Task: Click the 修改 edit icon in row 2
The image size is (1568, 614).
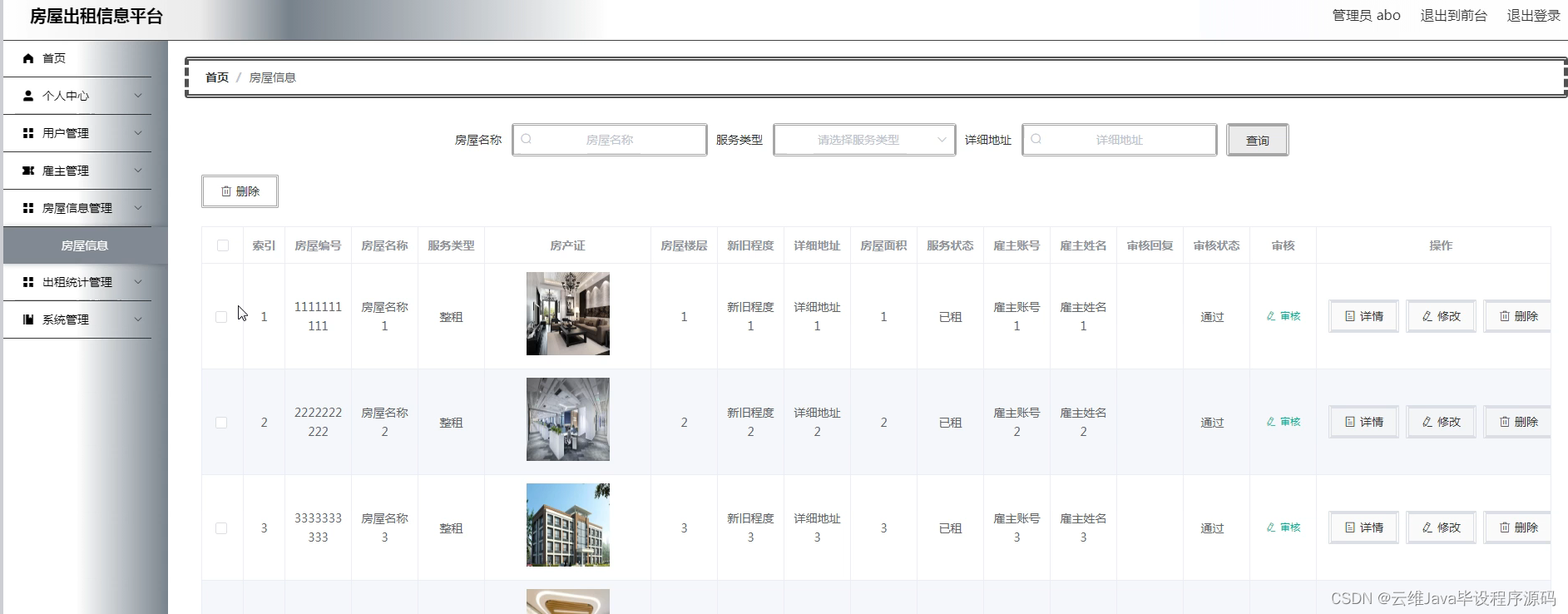Action: click(1427, 422)
